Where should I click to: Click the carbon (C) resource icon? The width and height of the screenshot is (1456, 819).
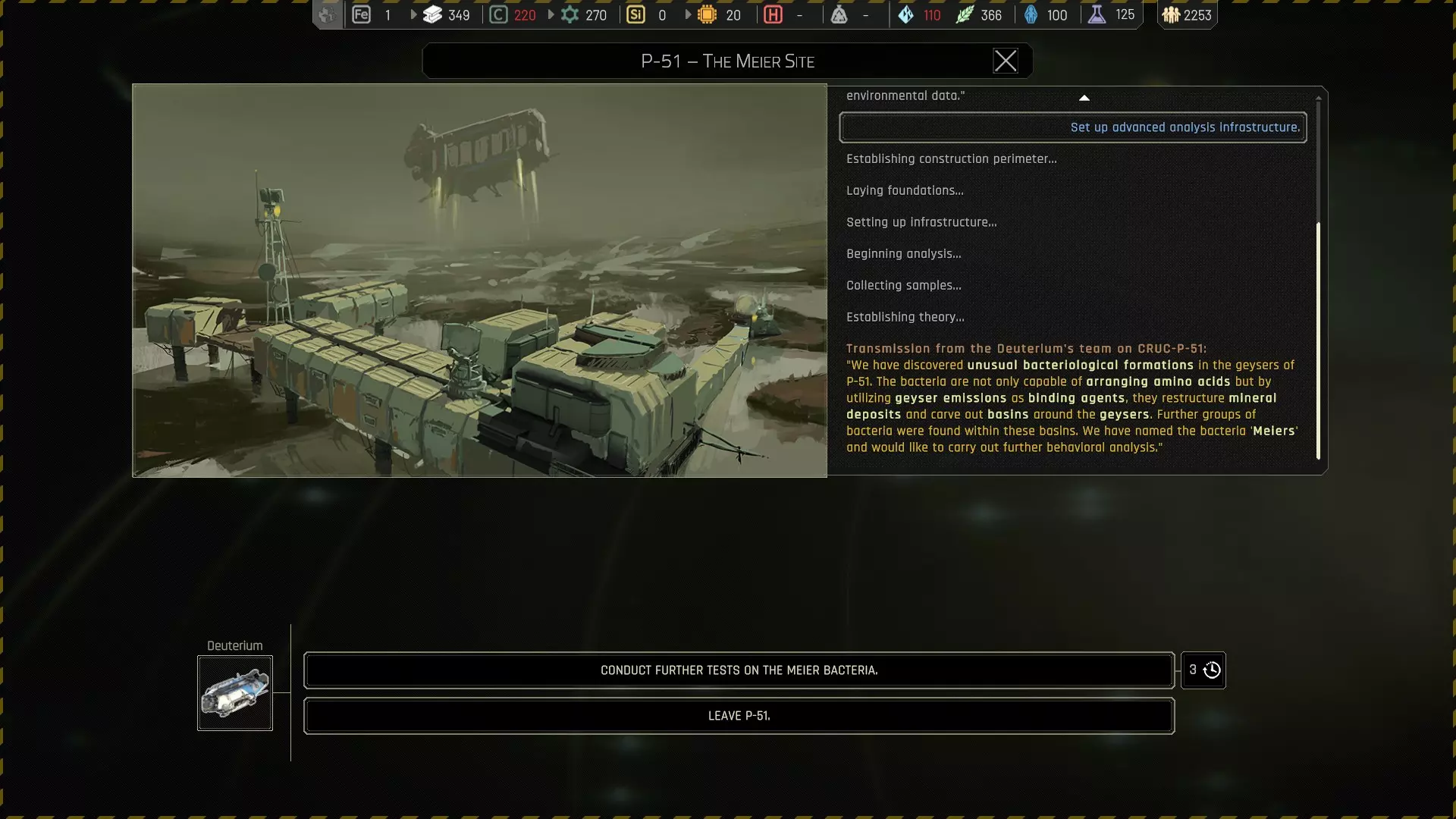[x=498, y=14]
